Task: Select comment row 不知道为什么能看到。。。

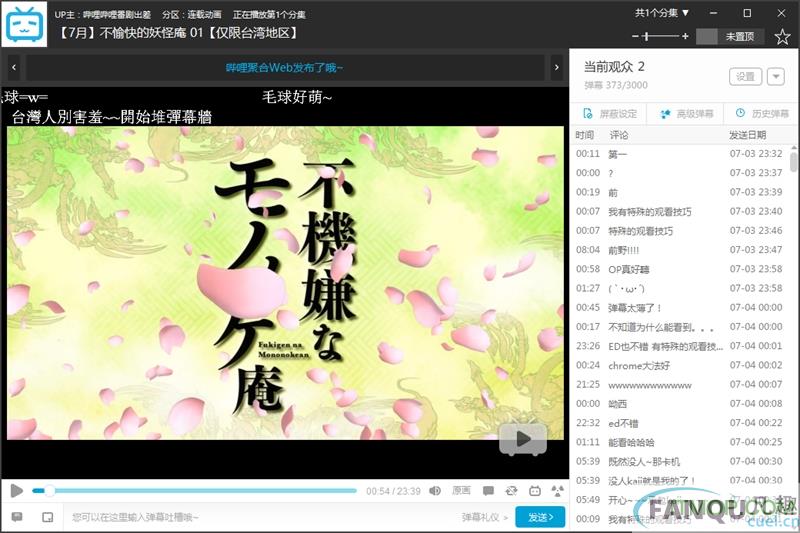Action: pyautogui.click(x=681, y=327)
